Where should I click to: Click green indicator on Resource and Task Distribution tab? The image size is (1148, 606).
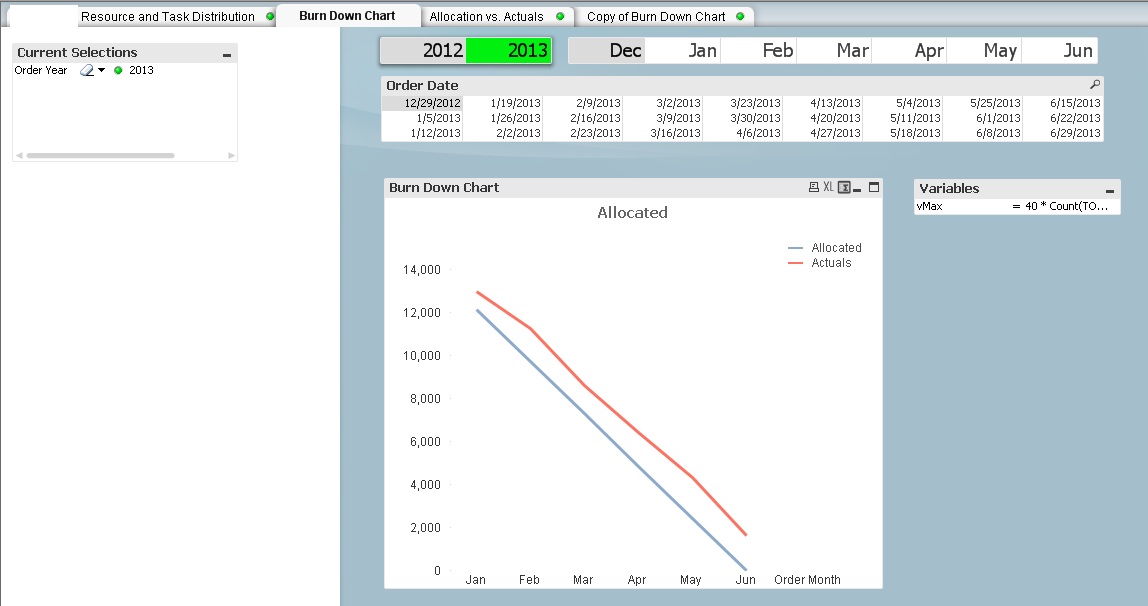270,16
